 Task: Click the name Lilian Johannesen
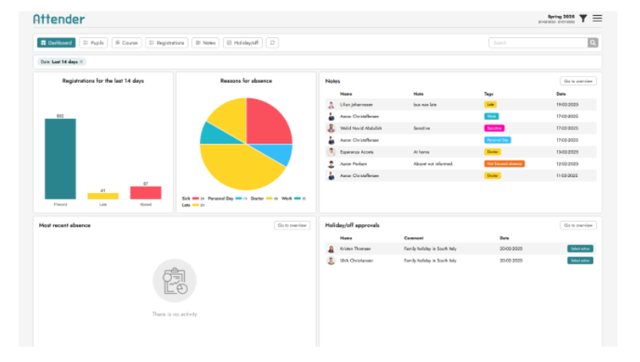(356, 105)
